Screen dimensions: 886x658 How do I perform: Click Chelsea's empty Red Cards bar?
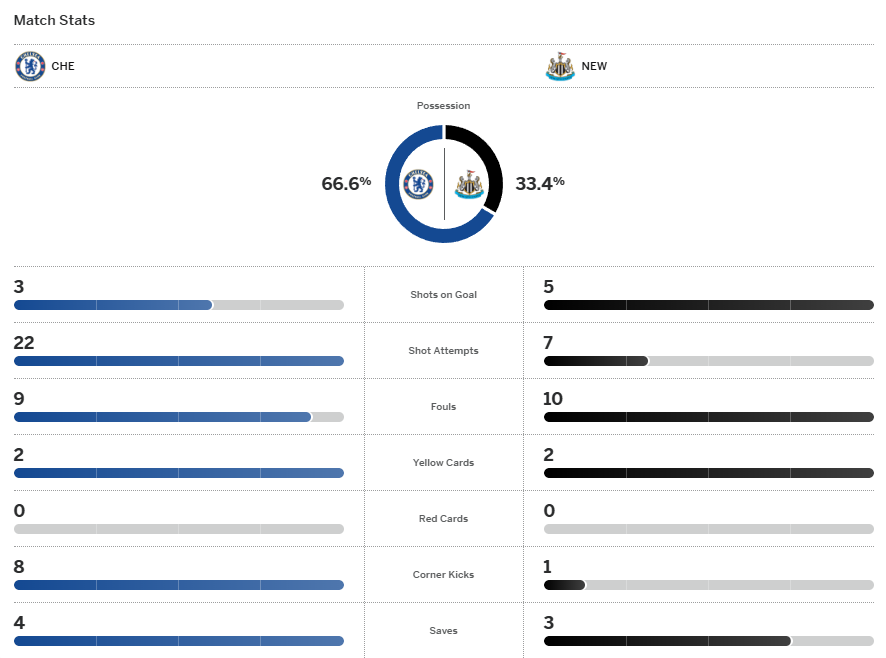point(179,529)
